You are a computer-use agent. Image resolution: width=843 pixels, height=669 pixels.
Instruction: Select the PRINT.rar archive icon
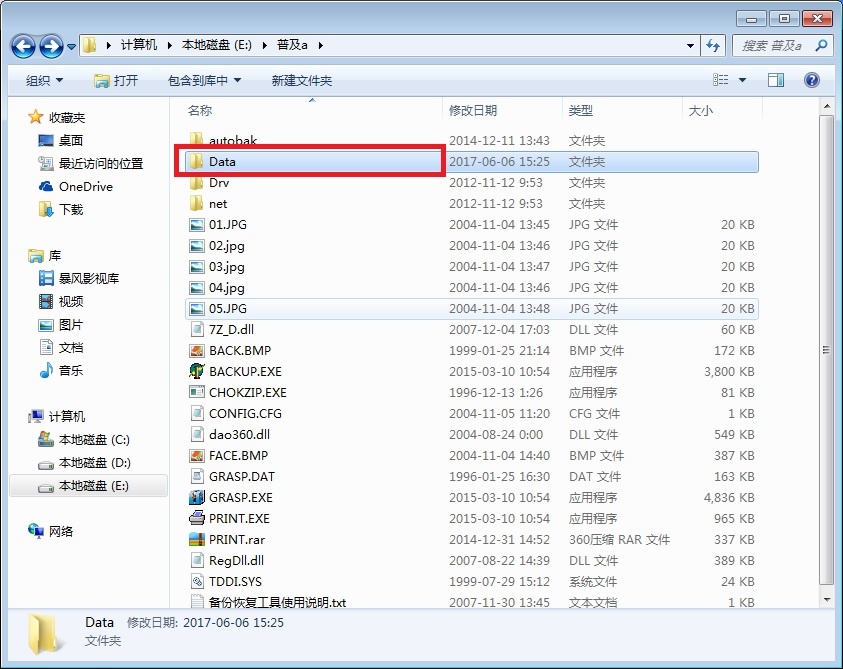point(197,540)
